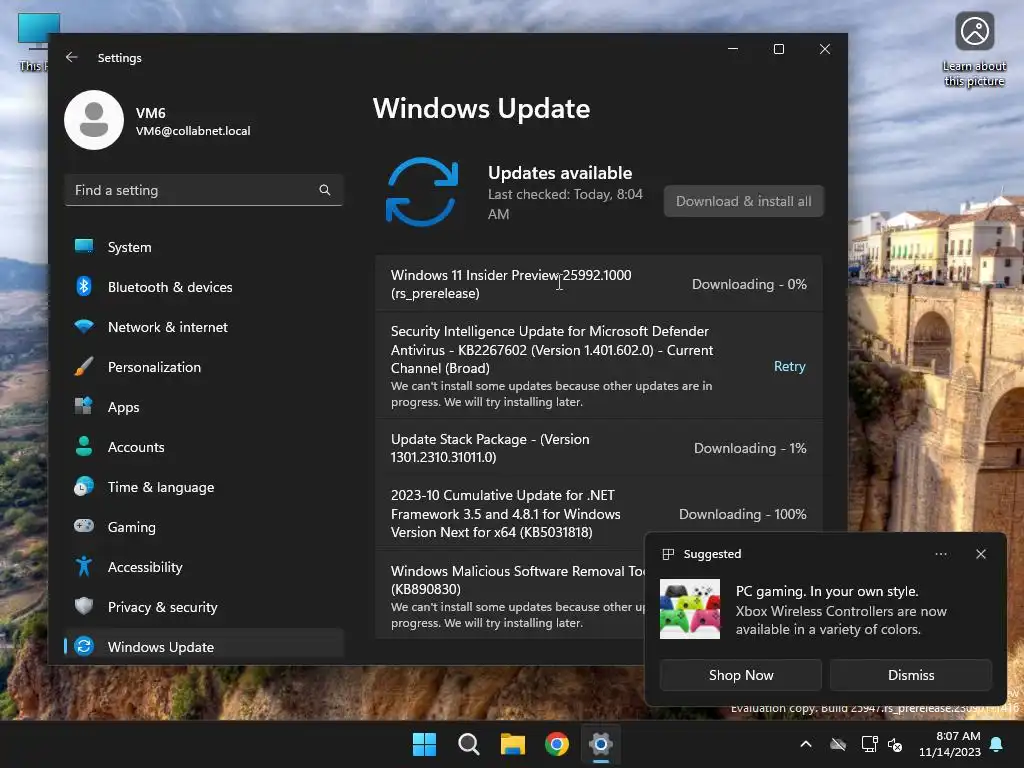This screenshot has width=1024, height=768.
Task: Click the Windows Update sidebar sync icon
Action: (x=84, y=646)
